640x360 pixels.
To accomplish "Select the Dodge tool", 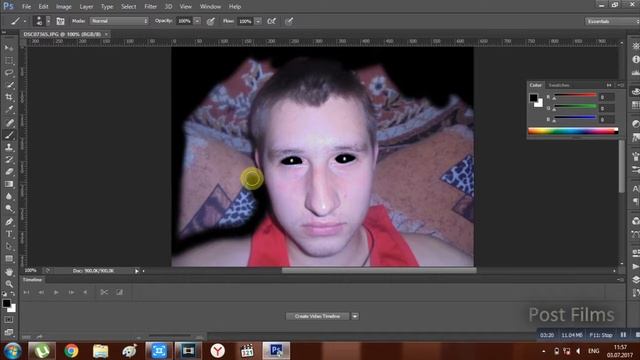I will pyautogui.click(x=9, y=209).
